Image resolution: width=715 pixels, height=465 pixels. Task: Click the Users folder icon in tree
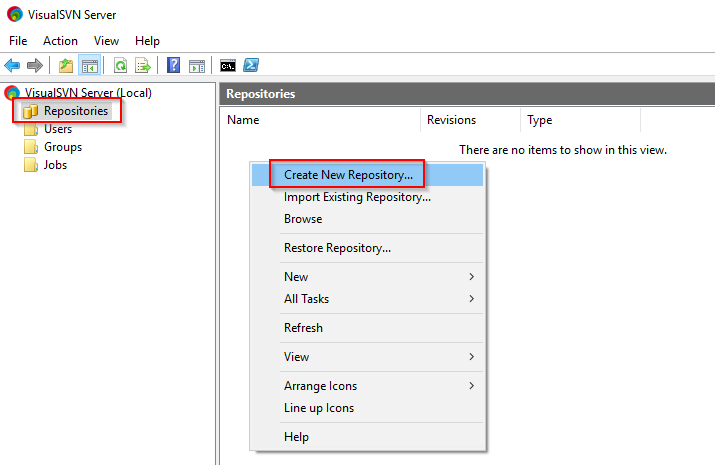click(x=31, y=129)
